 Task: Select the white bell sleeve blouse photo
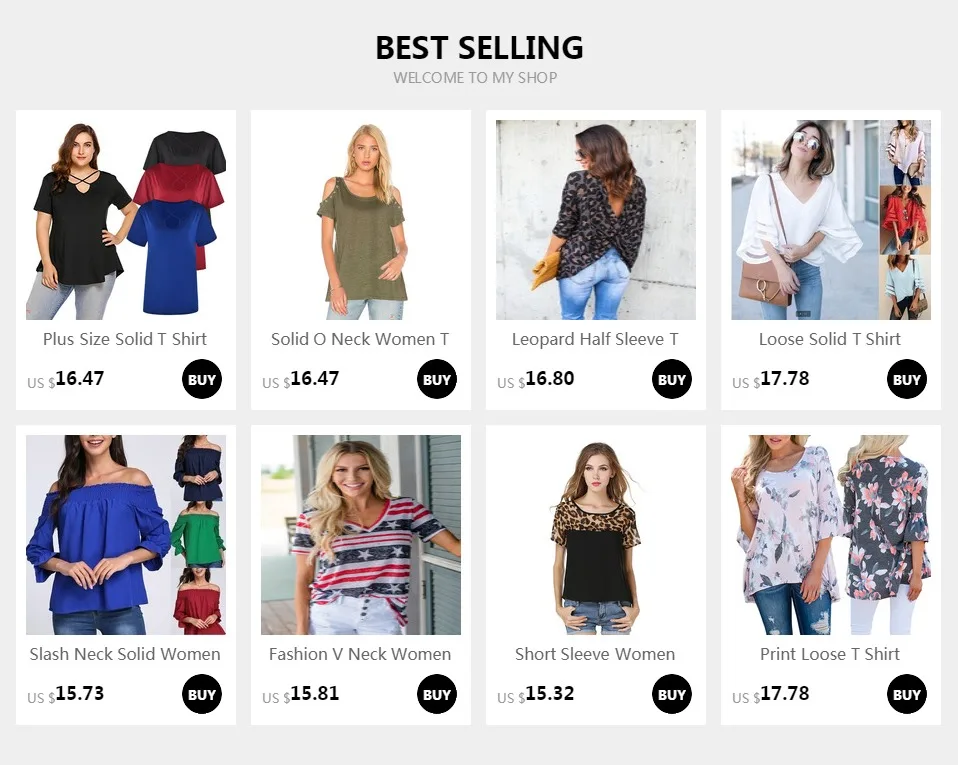pos(831,220)
